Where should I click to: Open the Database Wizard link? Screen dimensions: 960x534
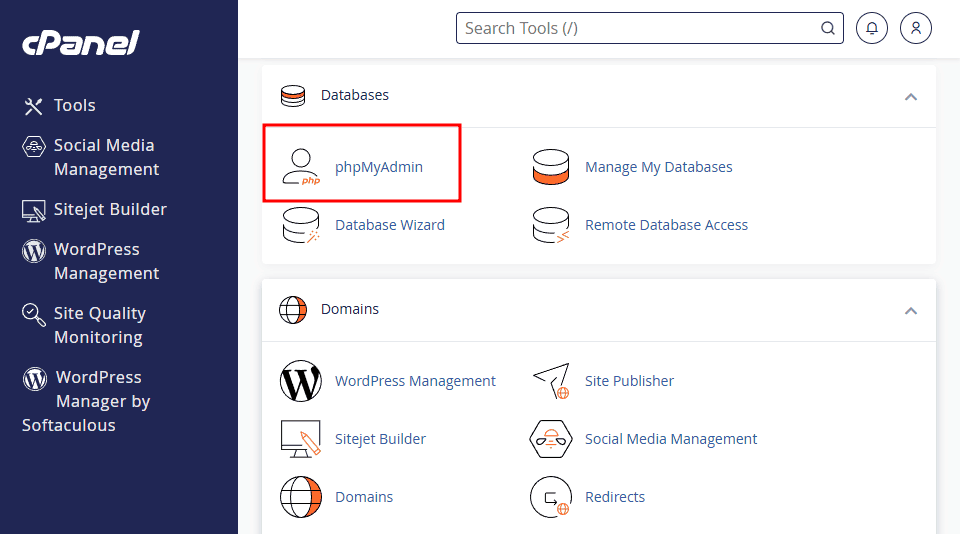pyautogui.click(x=390, y=225)
